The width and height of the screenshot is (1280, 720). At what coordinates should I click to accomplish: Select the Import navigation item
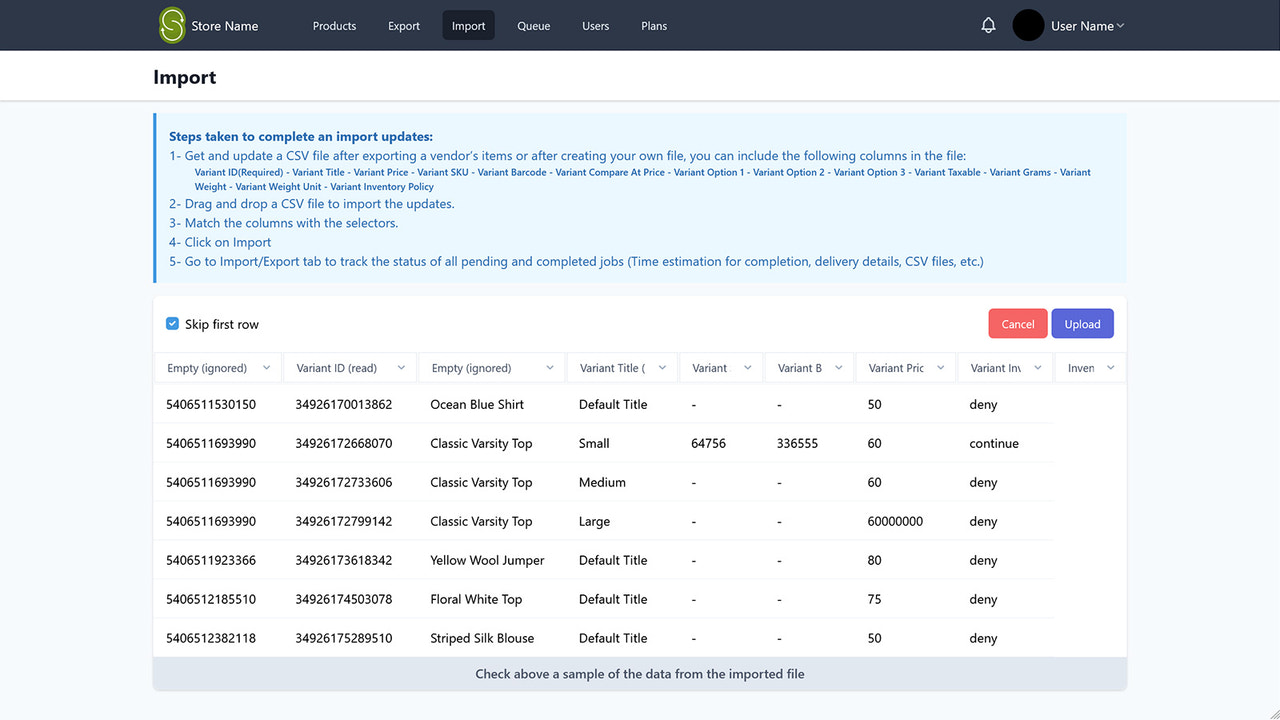coord(468,25)
